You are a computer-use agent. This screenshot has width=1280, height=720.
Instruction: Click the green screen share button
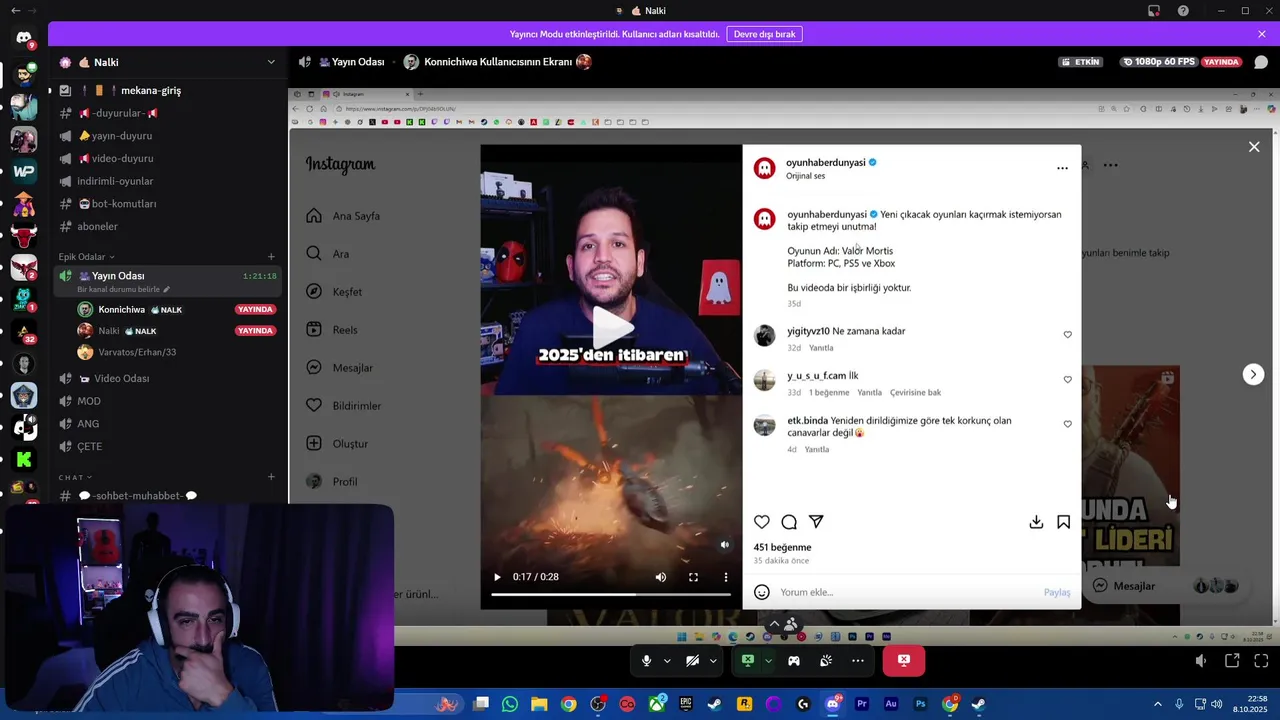coord(747,660)
